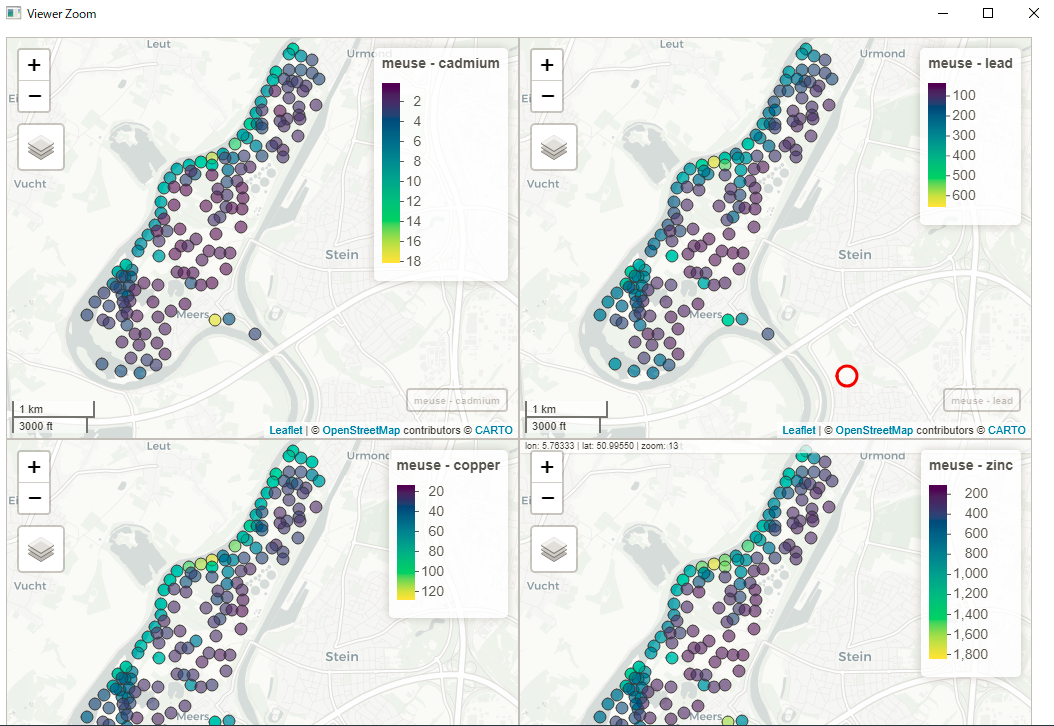
Task: Click the zinc legend color gradient
Action: point(937,572)
